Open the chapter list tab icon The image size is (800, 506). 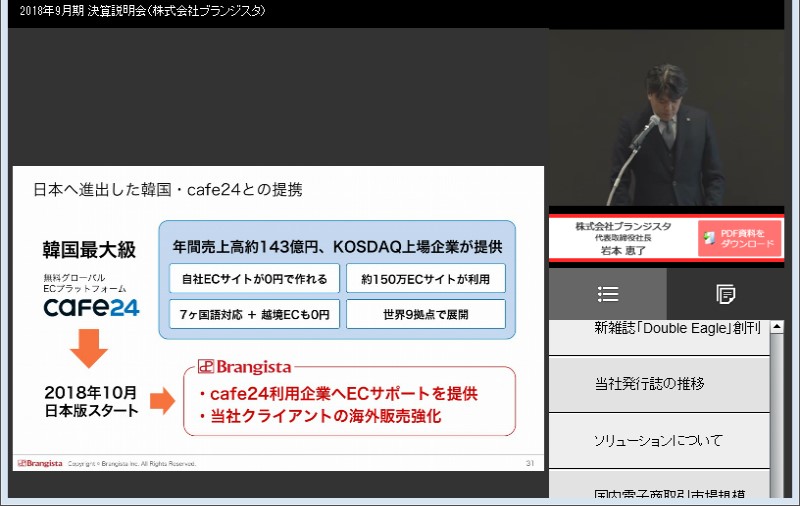click(x=608, y=294)
